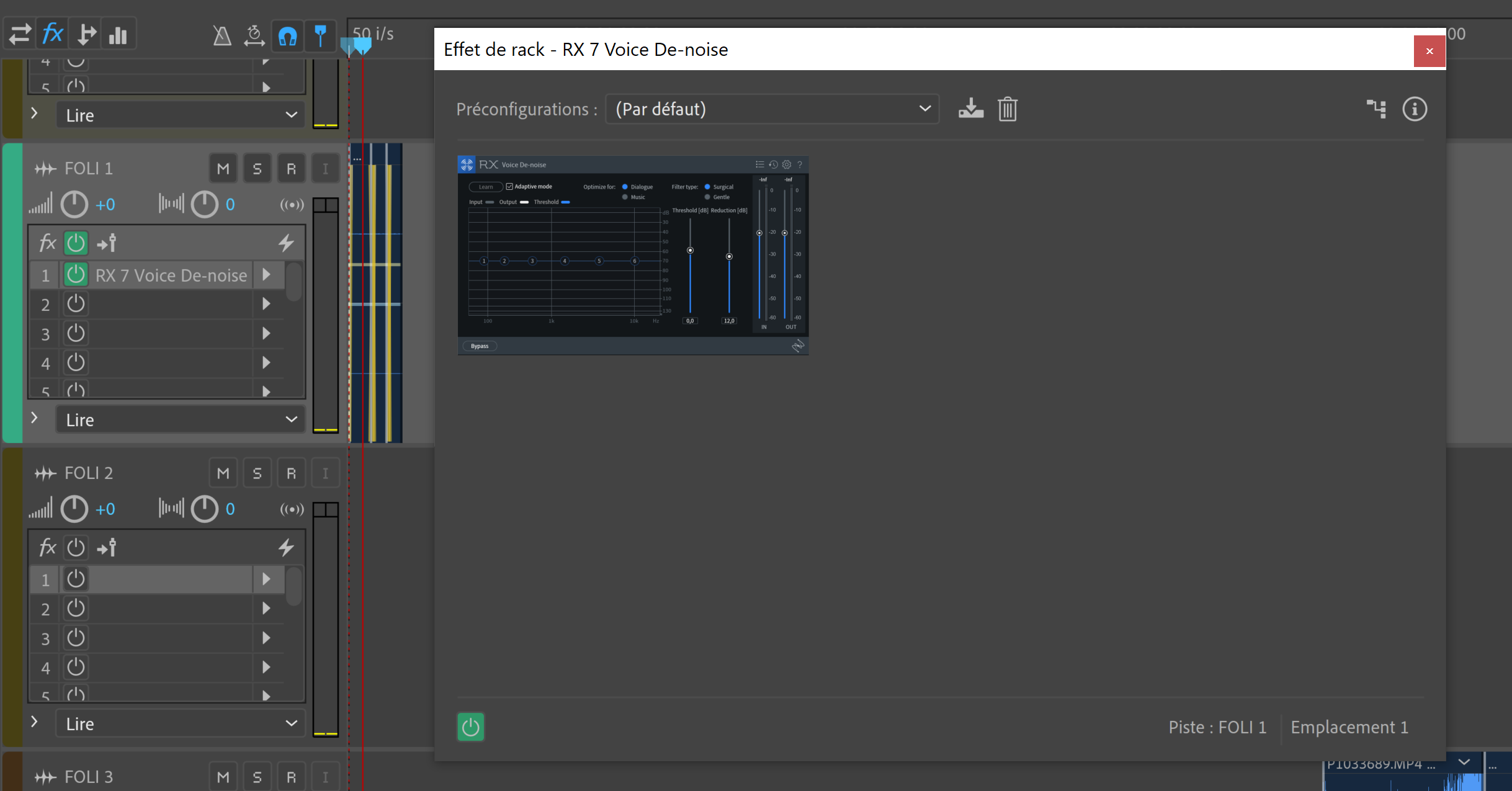The height and width of the screenshot is (791, 1512).
Task: Open effect menu arrow for FOLI 1 slot 3
Action: pyautogui.click(x=266, y=333)
